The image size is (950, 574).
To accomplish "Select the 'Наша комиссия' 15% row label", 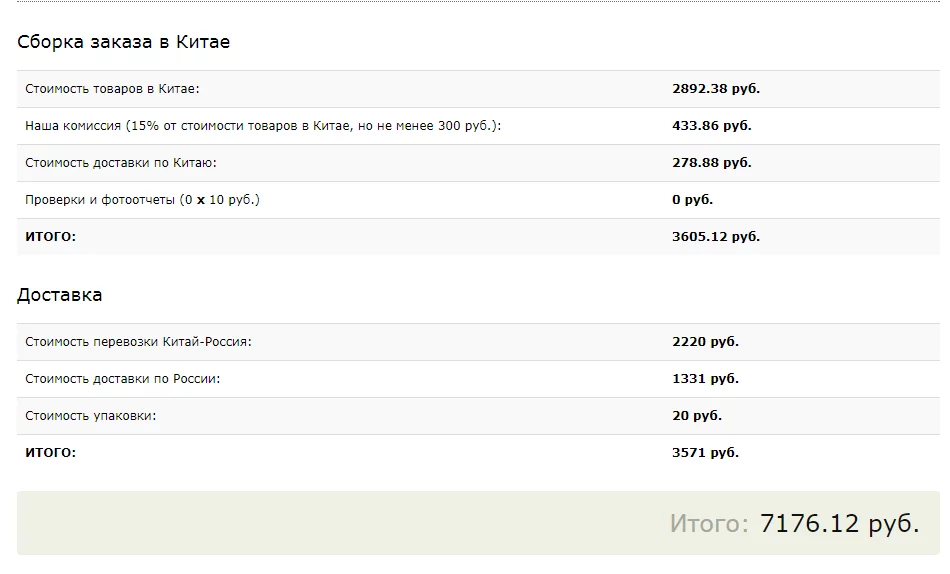I will click(263, 125).
